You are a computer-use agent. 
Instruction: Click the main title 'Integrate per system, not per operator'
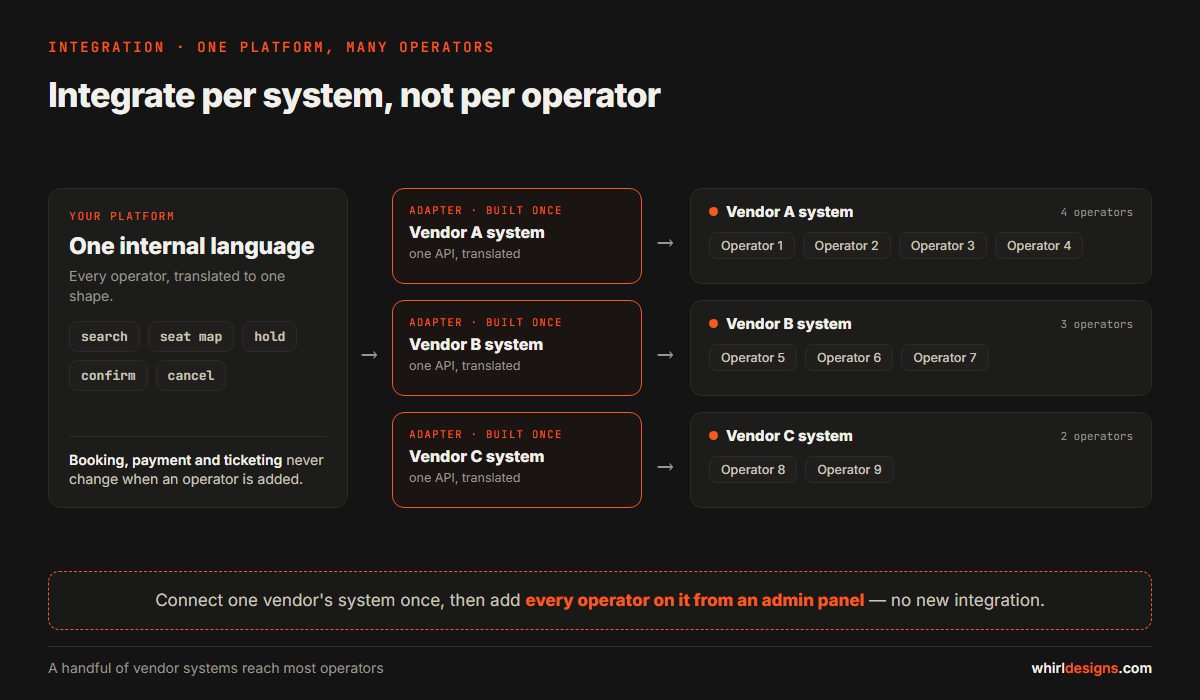coord(354,96)
